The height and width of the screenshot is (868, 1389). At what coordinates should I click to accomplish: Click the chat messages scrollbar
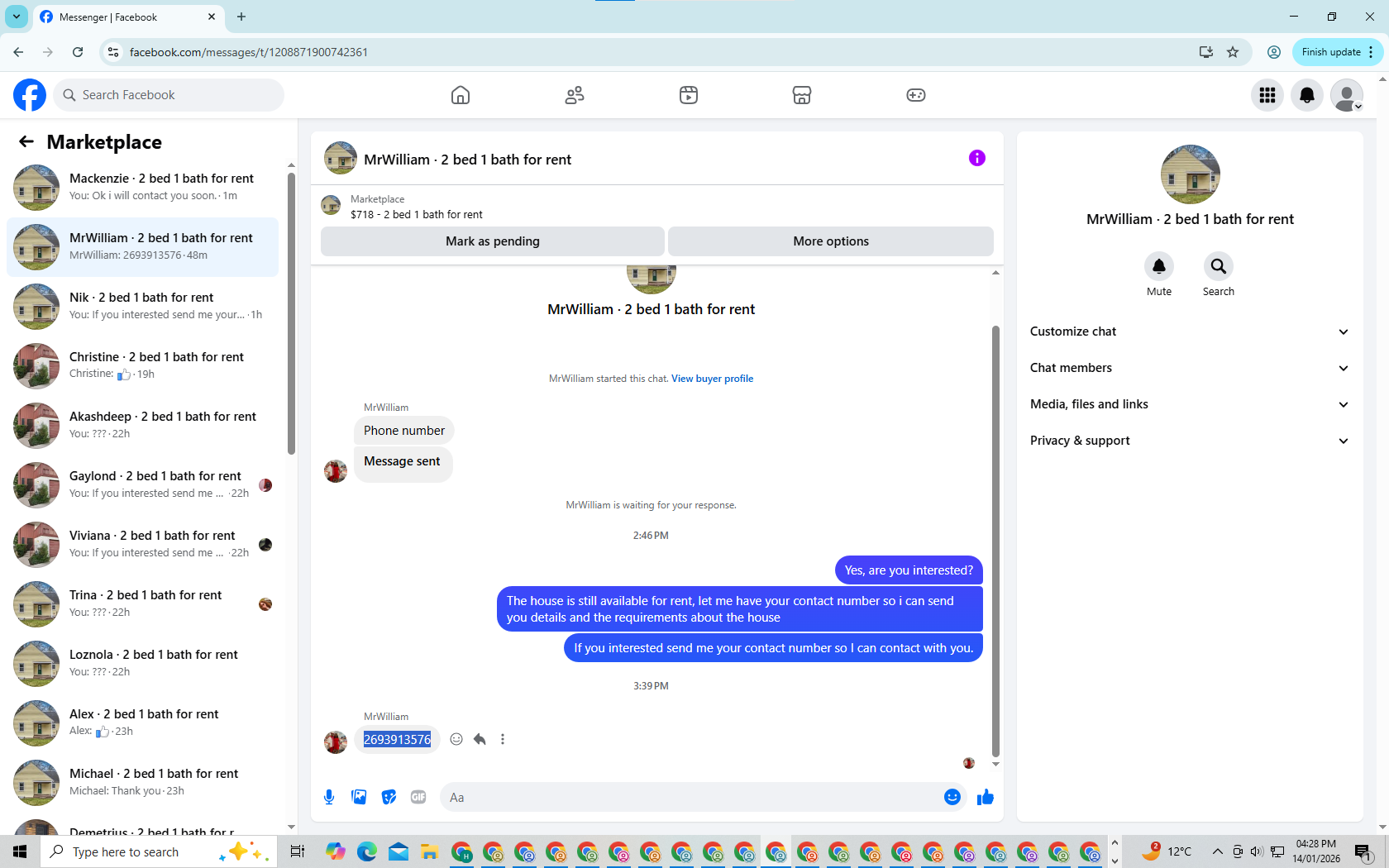[995, 541]
